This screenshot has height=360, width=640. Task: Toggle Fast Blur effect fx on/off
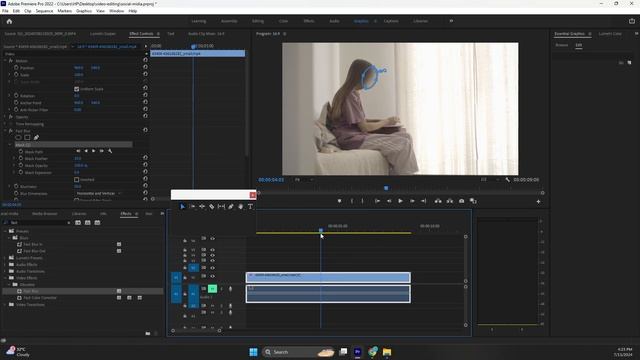point(11,131)
